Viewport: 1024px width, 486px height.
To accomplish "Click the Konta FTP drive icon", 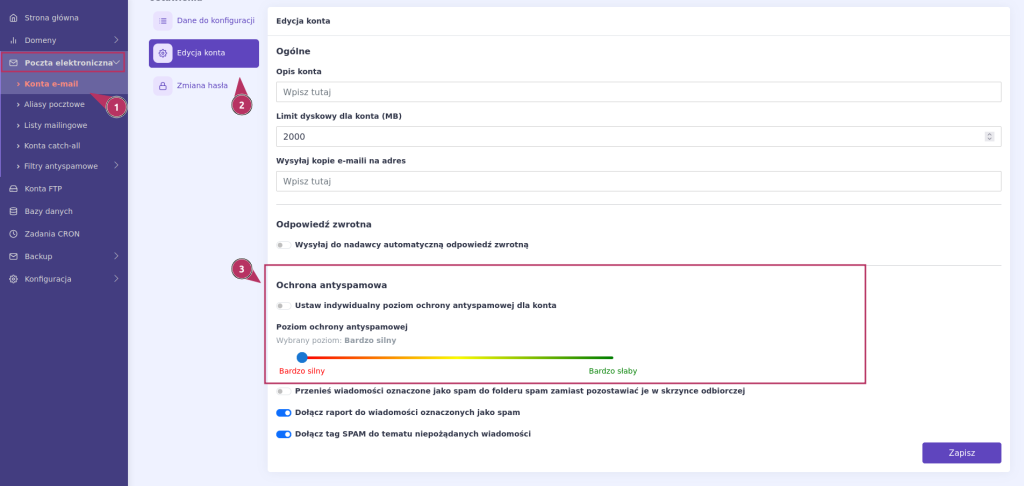I will coord(13,189).
